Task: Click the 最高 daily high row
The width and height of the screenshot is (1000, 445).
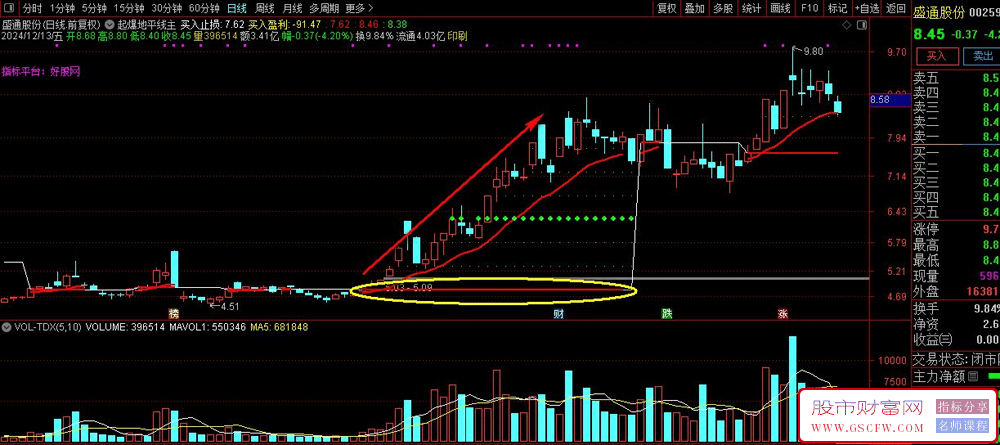Action: pyautogui.click(x=956, y=245)
